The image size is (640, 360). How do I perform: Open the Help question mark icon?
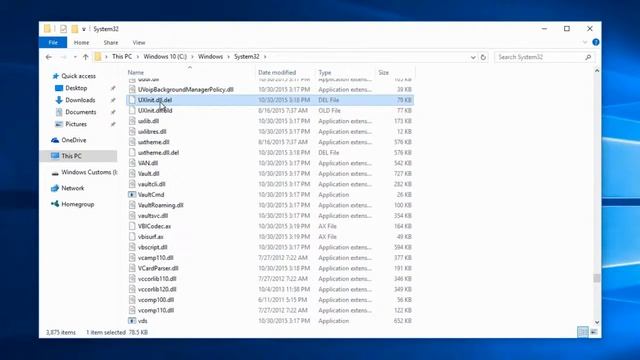click(596, 42)
